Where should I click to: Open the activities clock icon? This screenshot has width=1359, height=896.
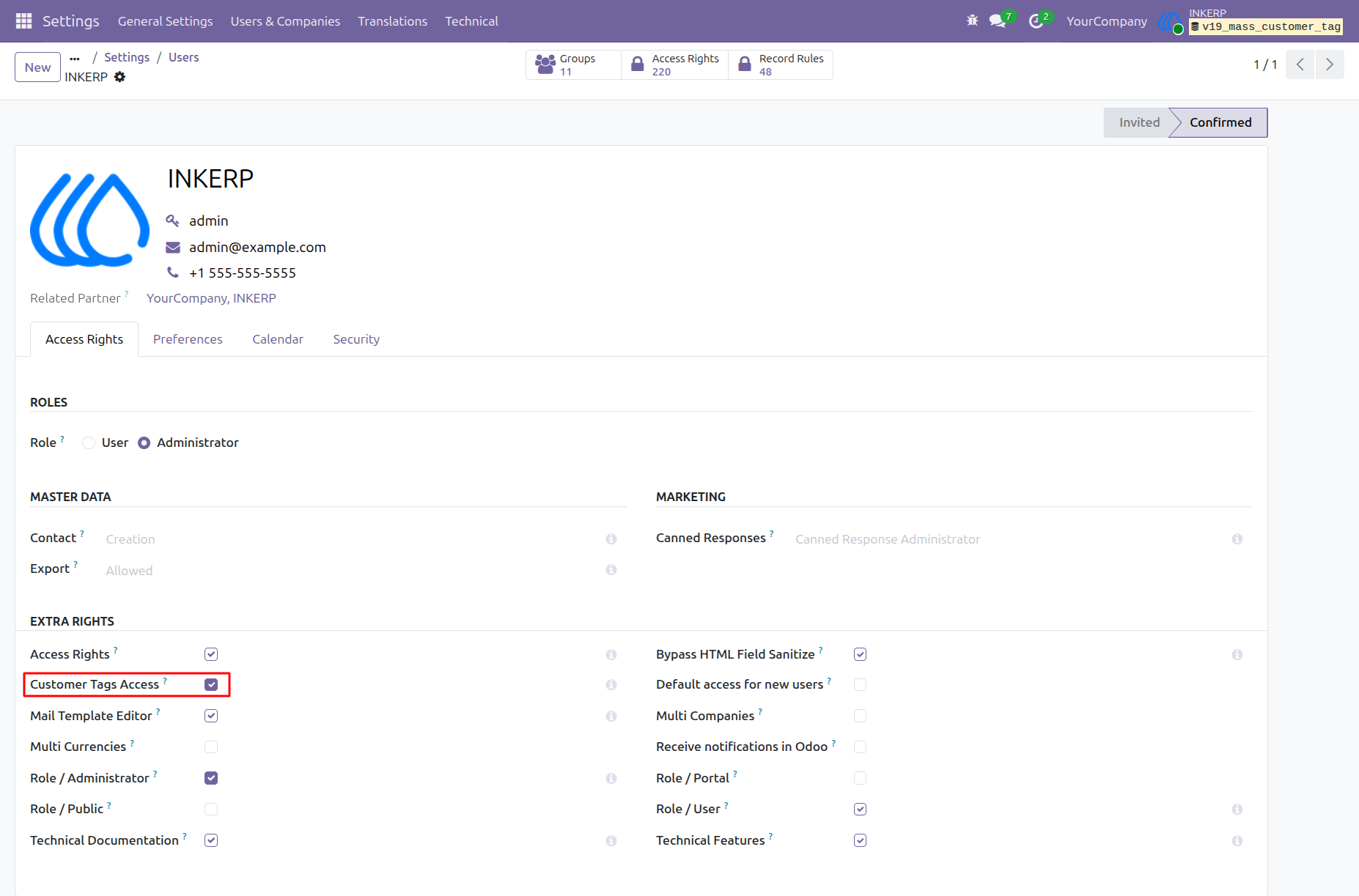pyautogui.click(x=1036, y=21)
